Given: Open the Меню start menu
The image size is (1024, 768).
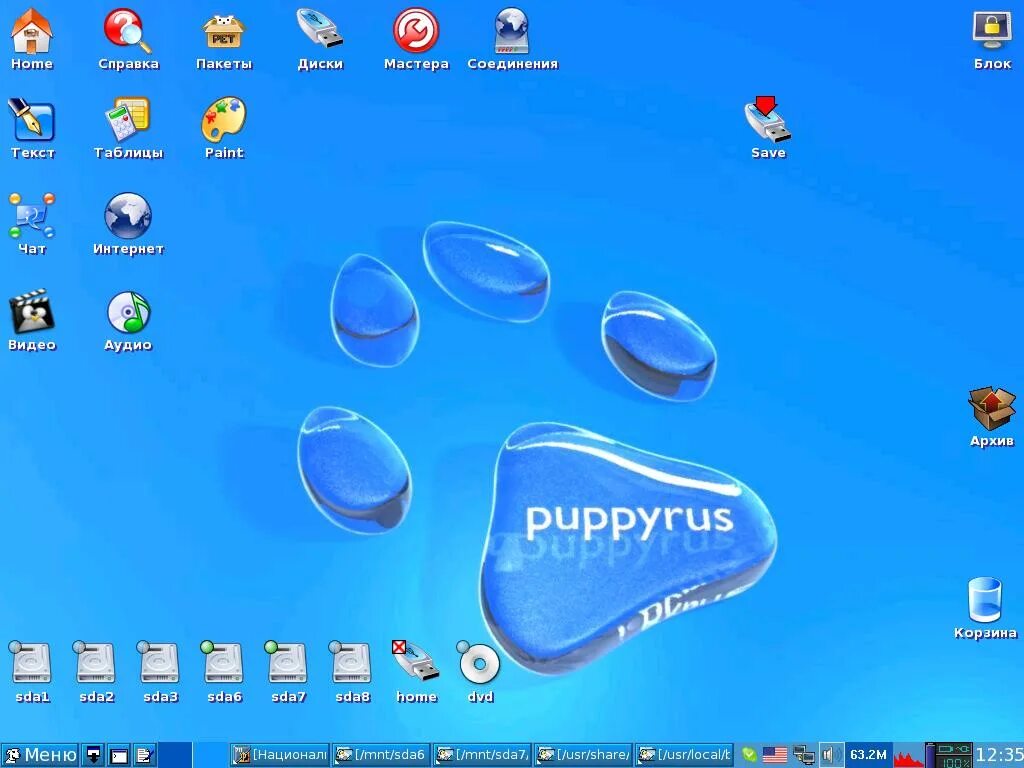Looking at the screenshot, I should pos(40,755).
